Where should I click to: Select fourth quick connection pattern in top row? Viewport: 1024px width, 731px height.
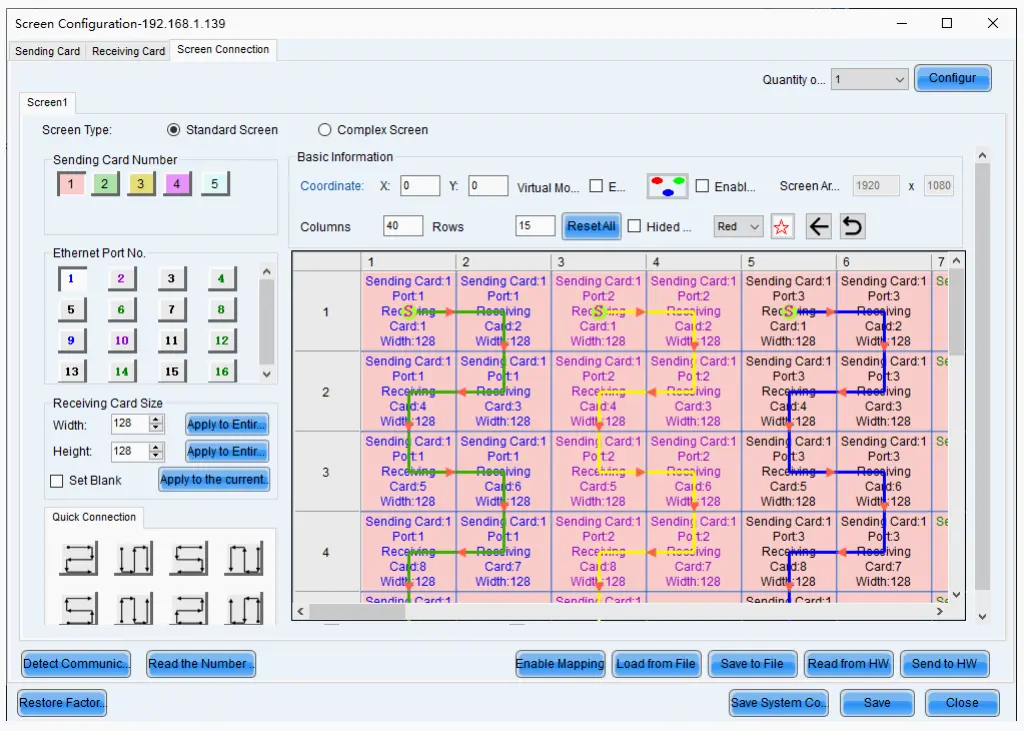244,559
